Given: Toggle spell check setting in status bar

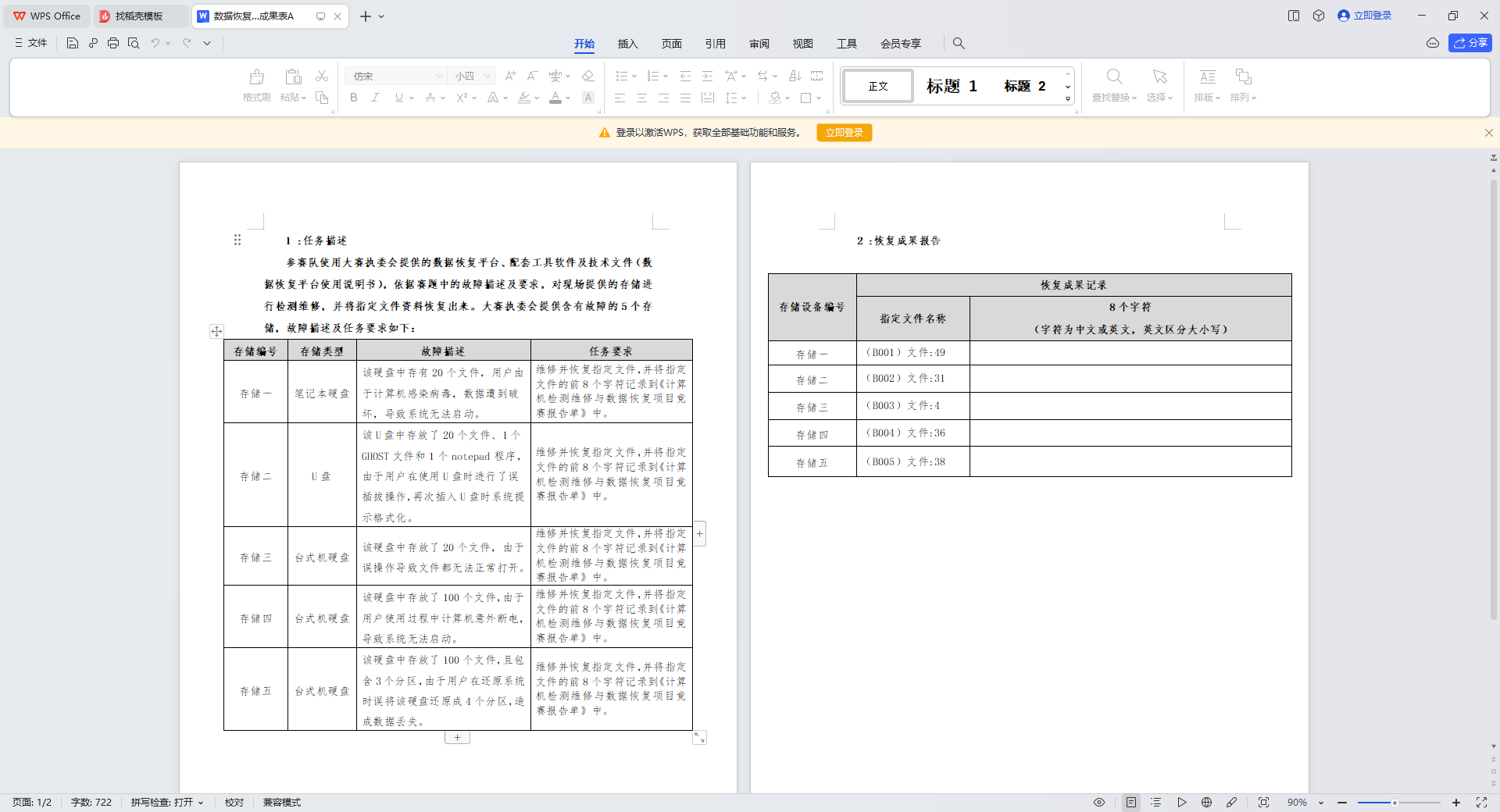Looking at the screenshot, I should coord(167,802).
